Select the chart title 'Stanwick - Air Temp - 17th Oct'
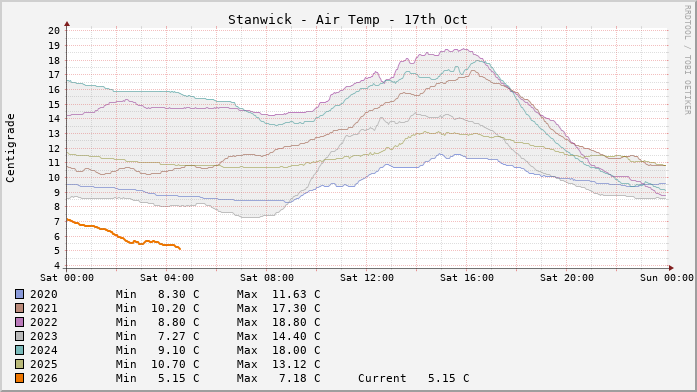 (x=348, y=20)
